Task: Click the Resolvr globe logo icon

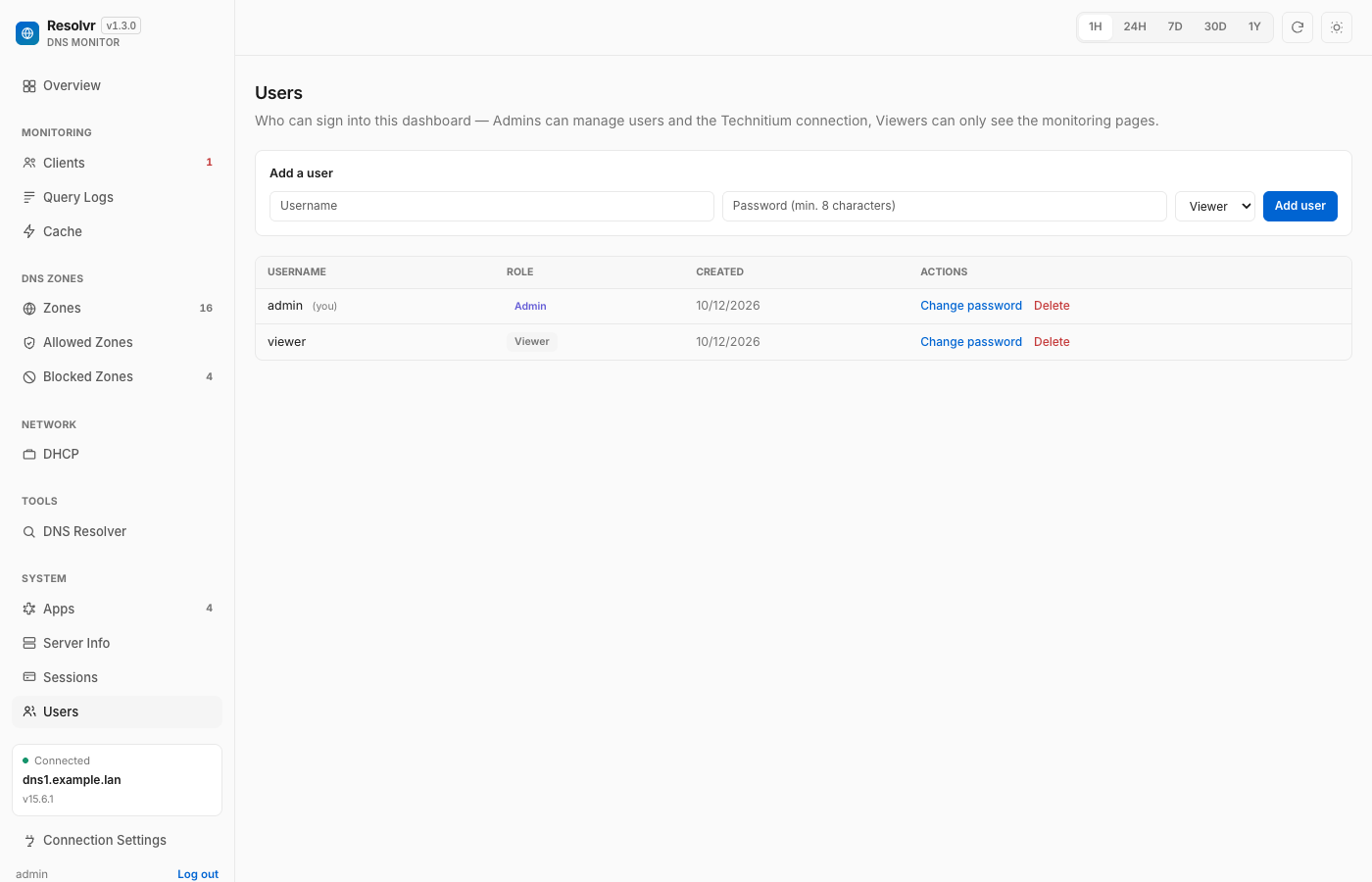Action: pyautogui.click(x=27, y=33)
